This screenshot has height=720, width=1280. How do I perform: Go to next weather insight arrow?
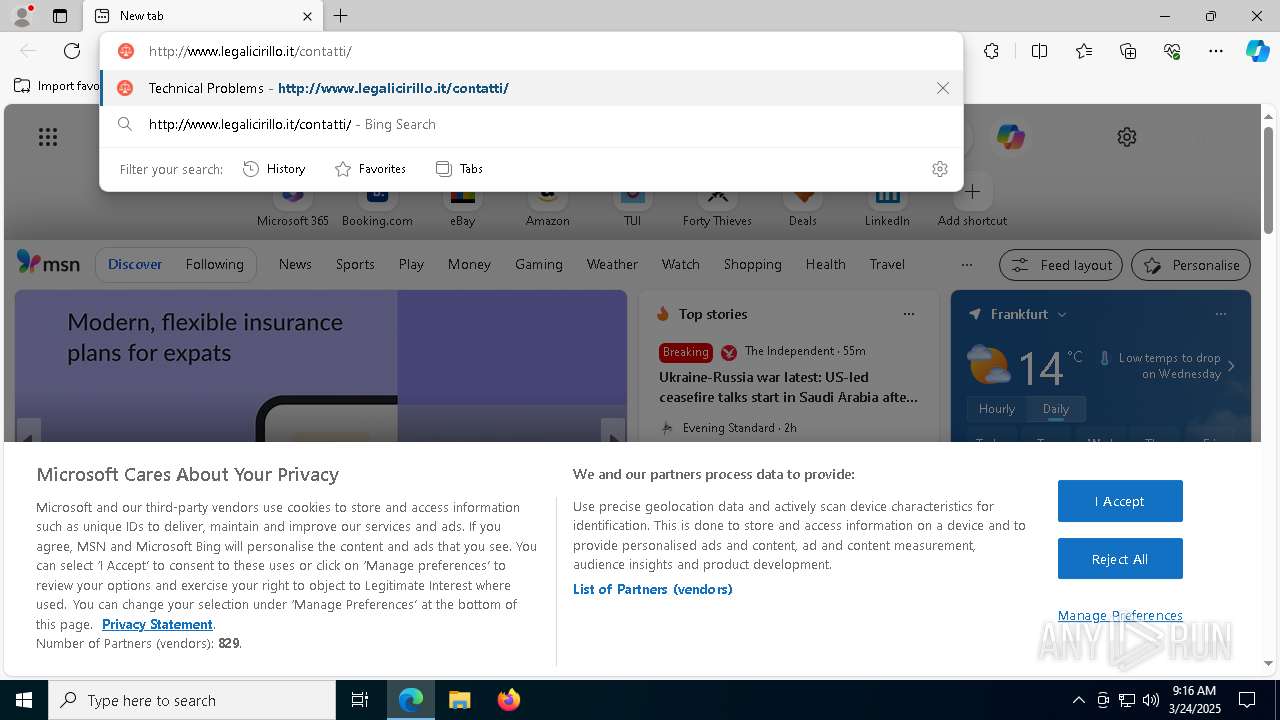click(1231, 366)
